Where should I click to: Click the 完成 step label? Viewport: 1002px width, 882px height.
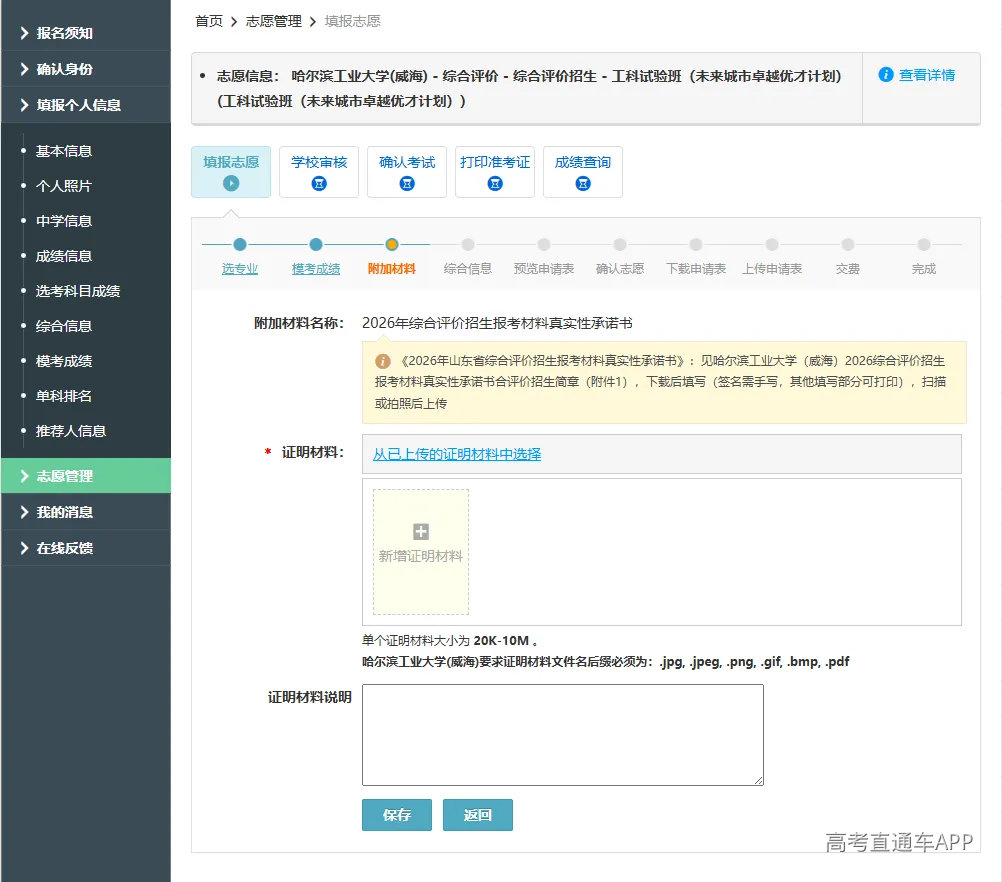[x=924, y=269]
